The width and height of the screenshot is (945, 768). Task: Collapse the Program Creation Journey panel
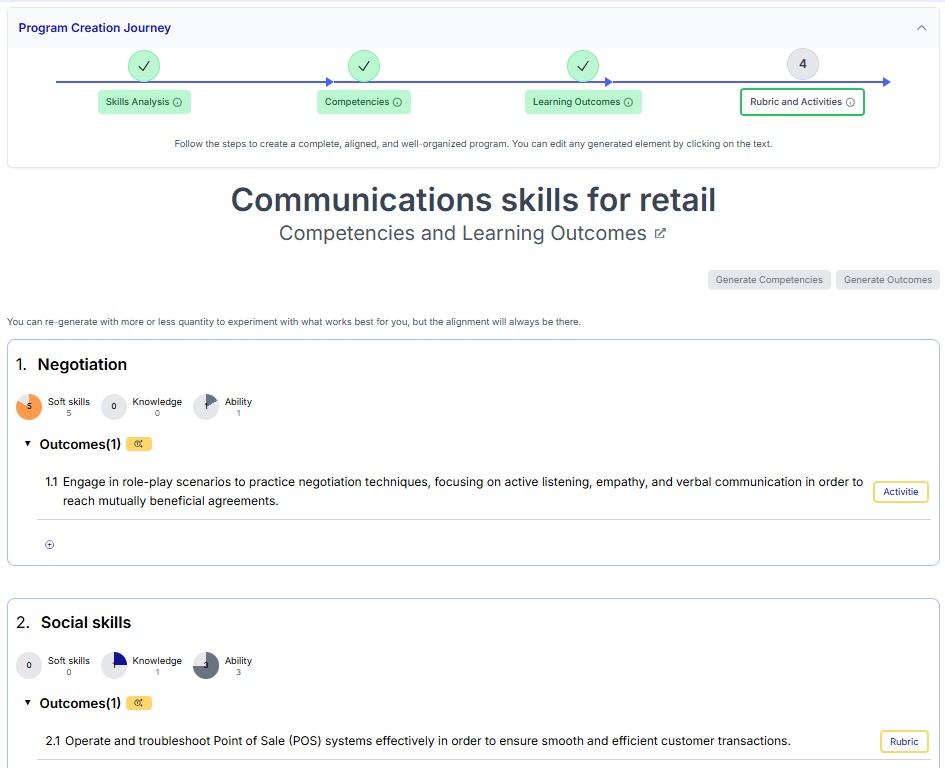921,27
